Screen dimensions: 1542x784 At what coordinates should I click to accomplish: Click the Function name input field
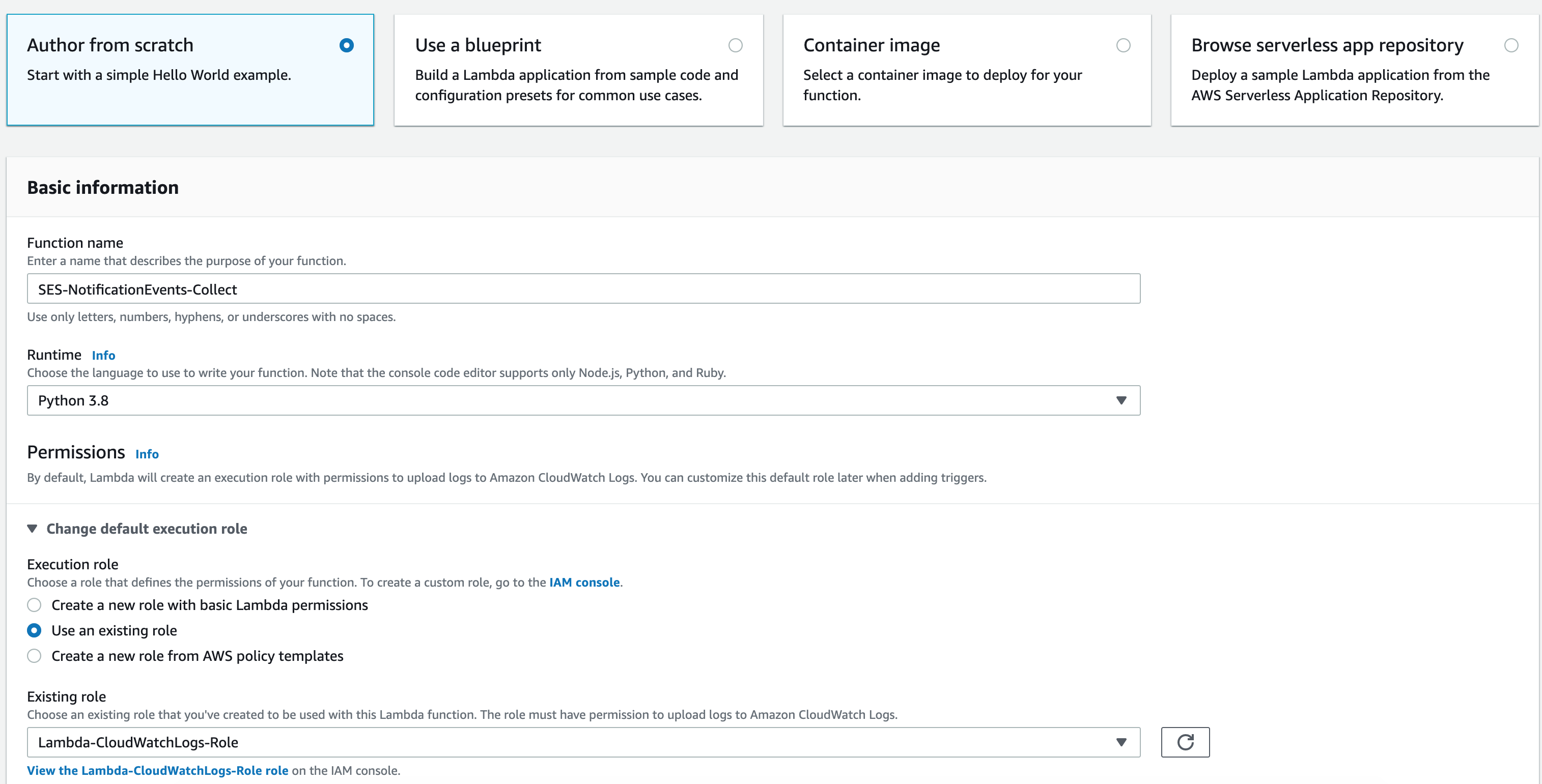click(583, 289)
